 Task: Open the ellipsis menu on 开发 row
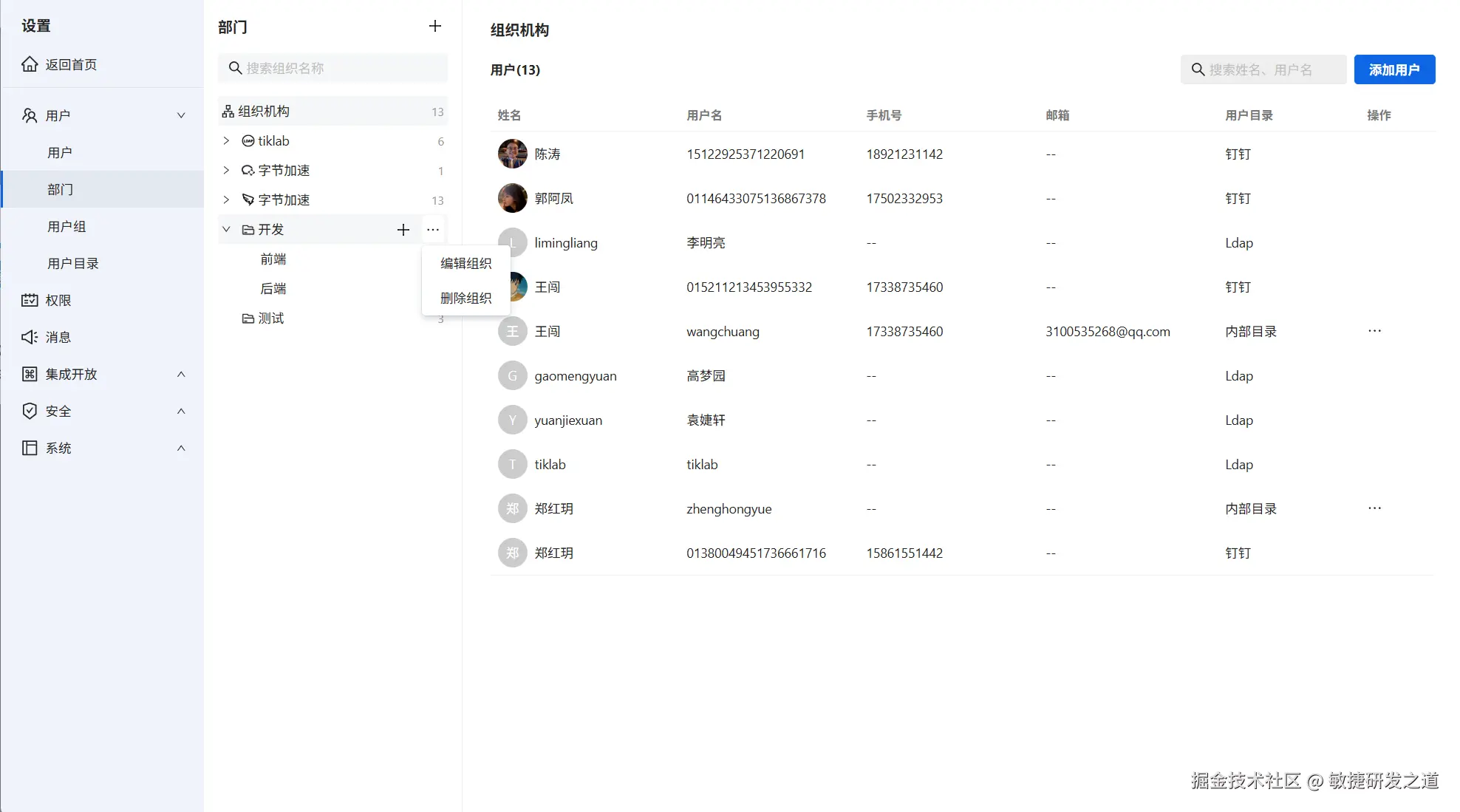point(433,230)
